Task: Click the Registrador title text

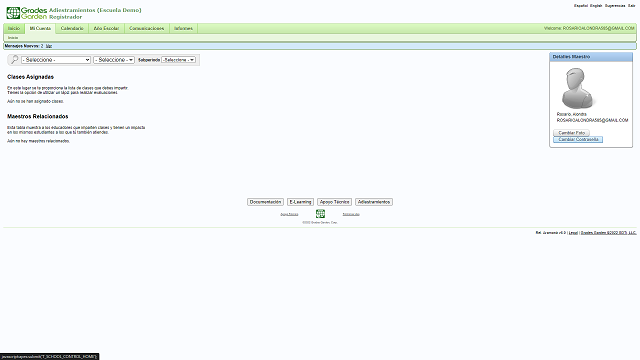Action: point(66,17)
